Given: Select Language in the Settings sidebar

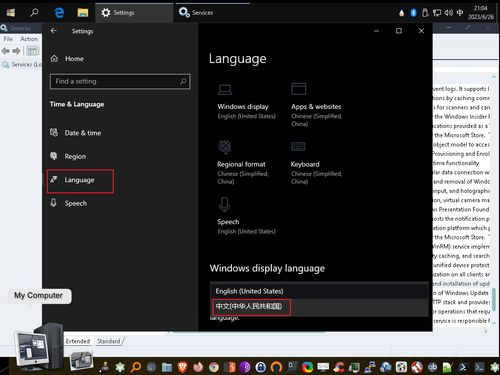Looking at the screenshot, I should (x=80, y=180).
